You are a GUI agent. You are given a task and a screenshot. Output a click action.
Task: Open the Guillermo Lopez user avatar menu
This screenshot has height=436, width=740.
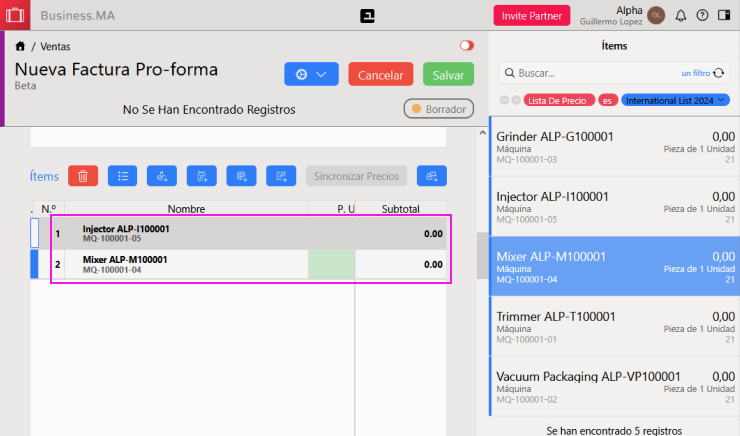pyautogui.click(x=656, y=16)
